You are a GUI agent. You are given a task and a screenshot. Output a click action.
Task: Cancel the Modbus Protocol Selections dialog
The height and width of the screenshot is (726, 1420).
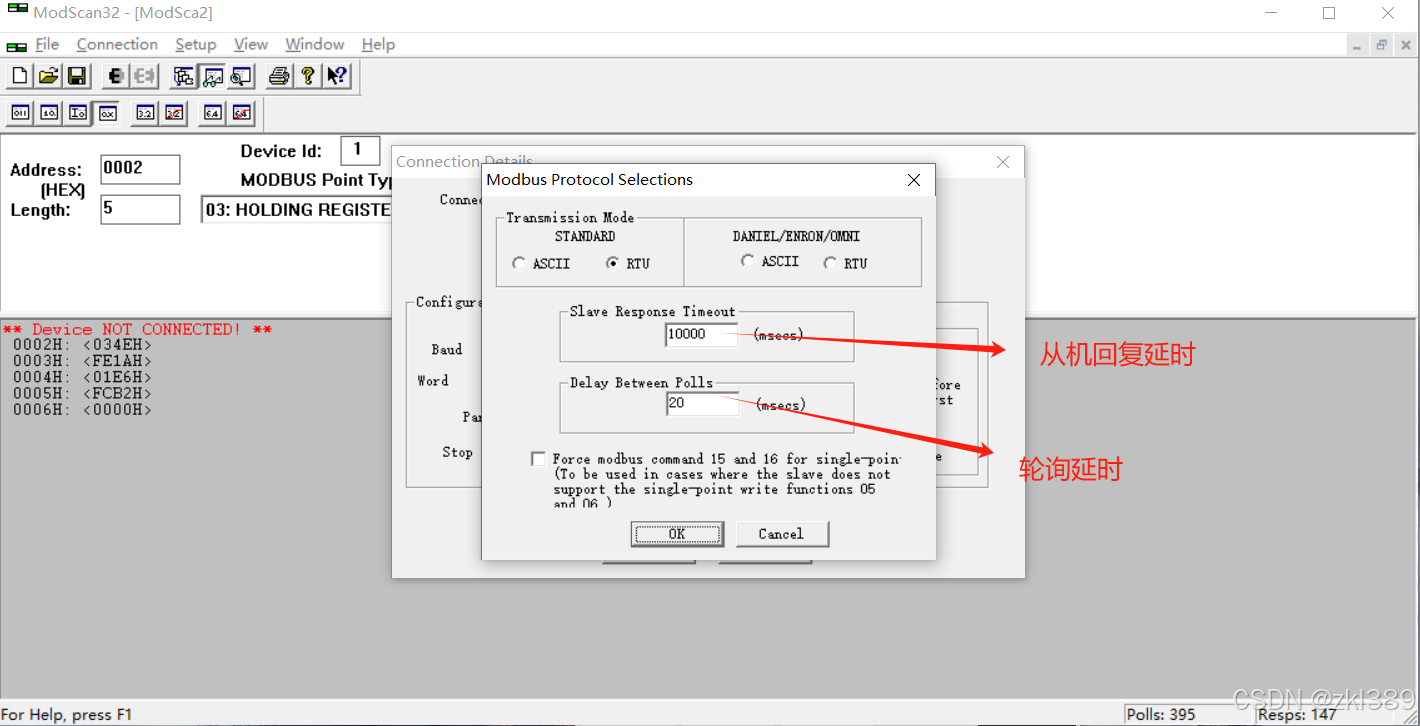click(781, 533)
